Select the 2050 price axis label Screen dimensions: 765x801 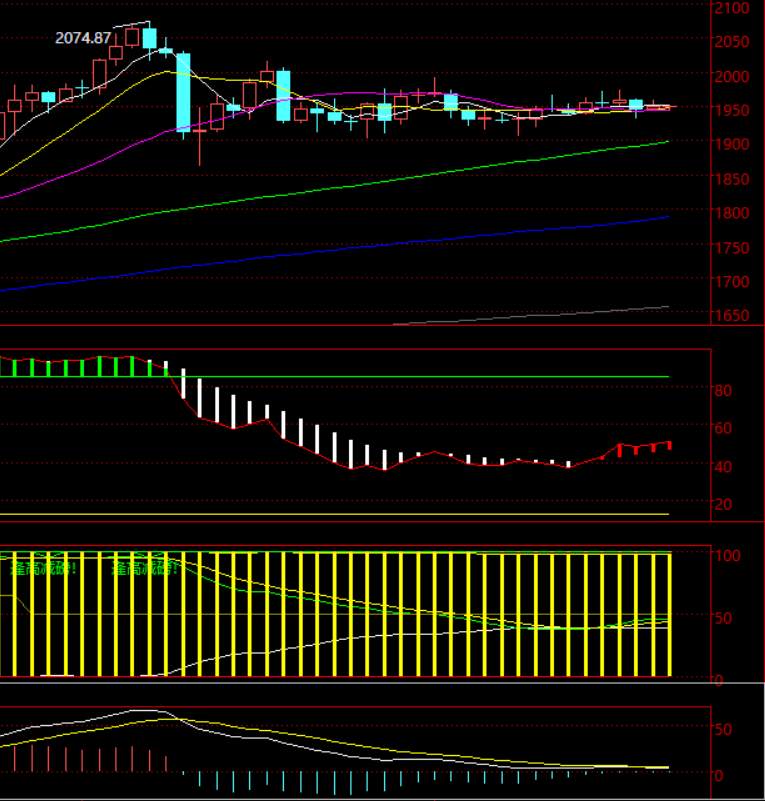(x=731, y=42)
